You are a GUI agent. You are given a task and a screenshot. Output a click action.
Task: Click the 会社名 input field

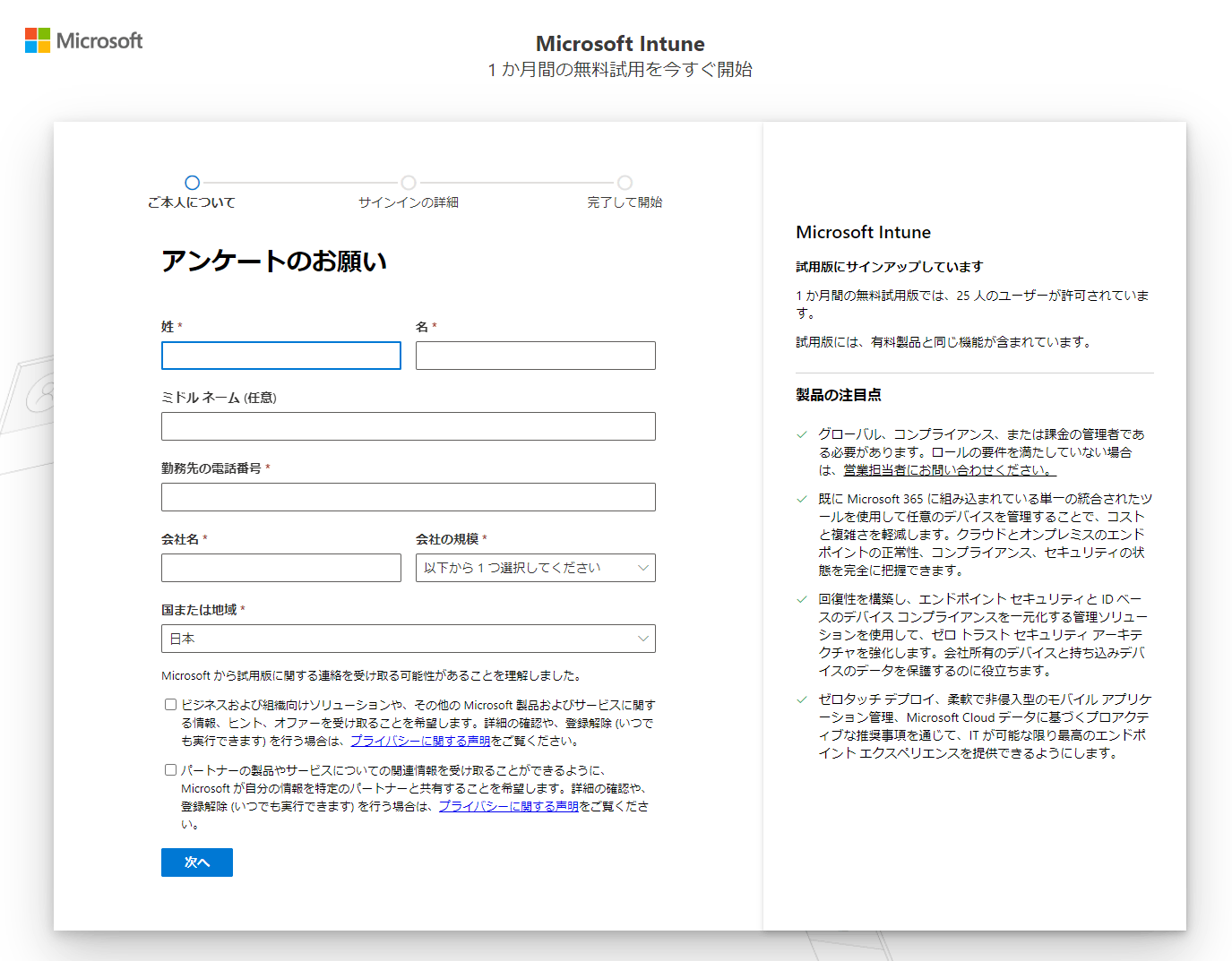click(x=281, y=568)
